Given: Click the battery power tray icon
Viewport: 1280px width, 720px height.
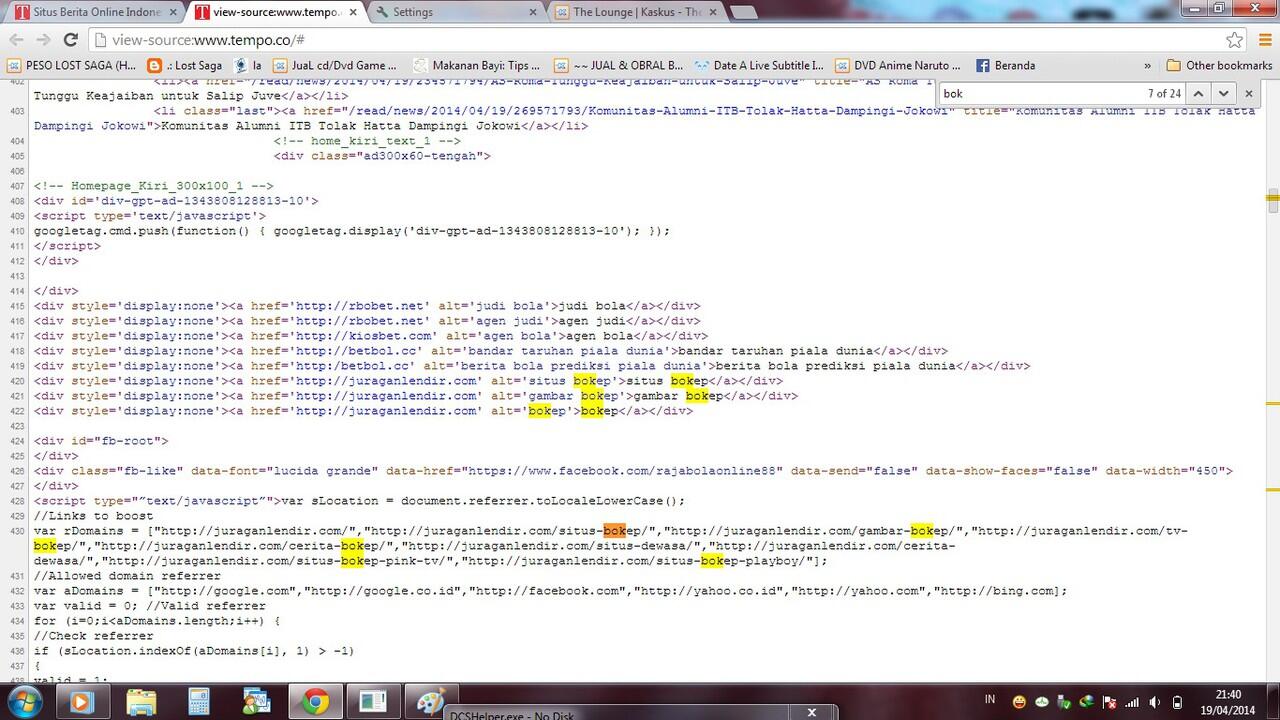Looking at the screenshot, I should pos(1177,702).
